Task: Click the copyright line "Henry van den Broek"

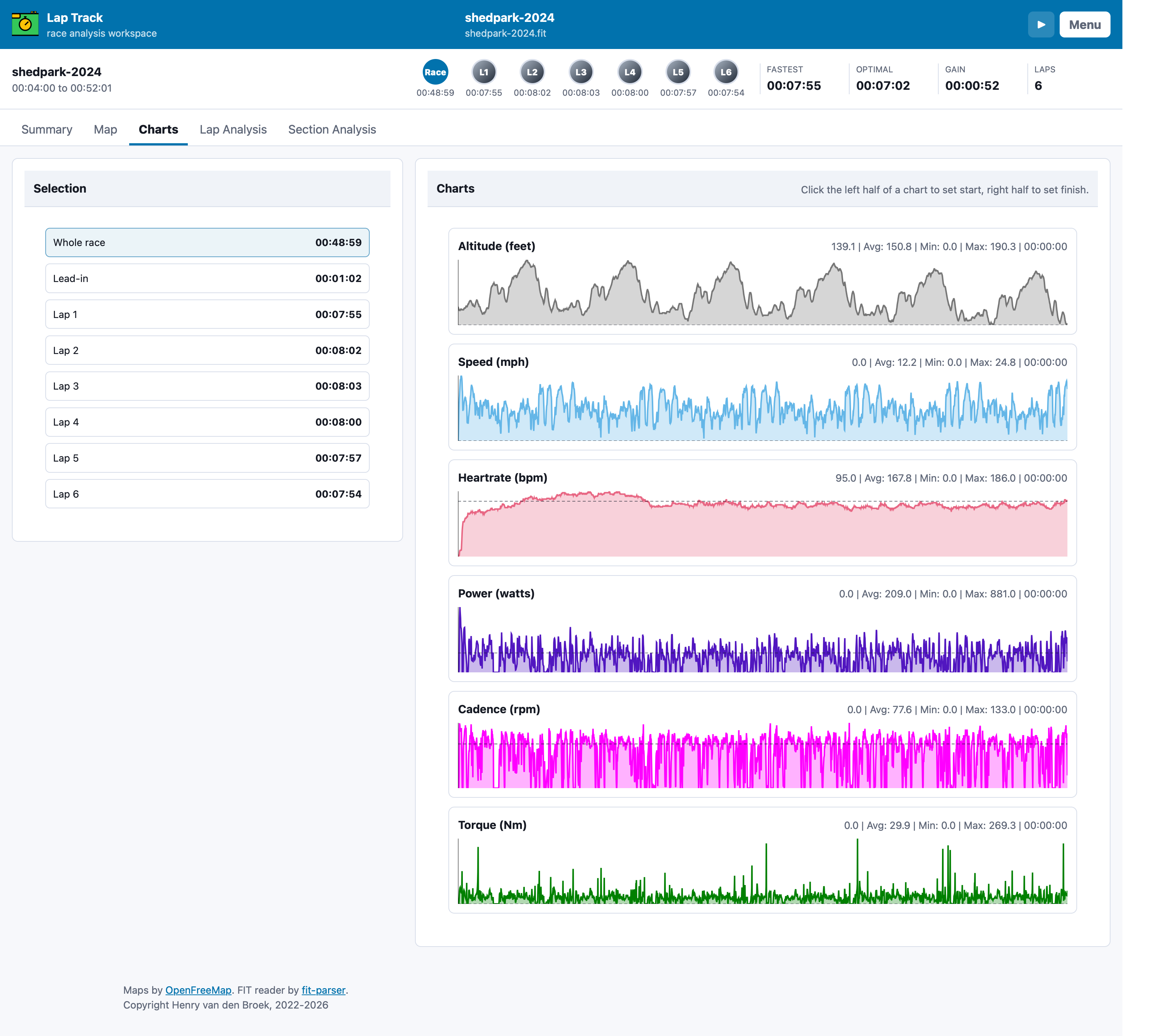Action: coord(222,1005)
